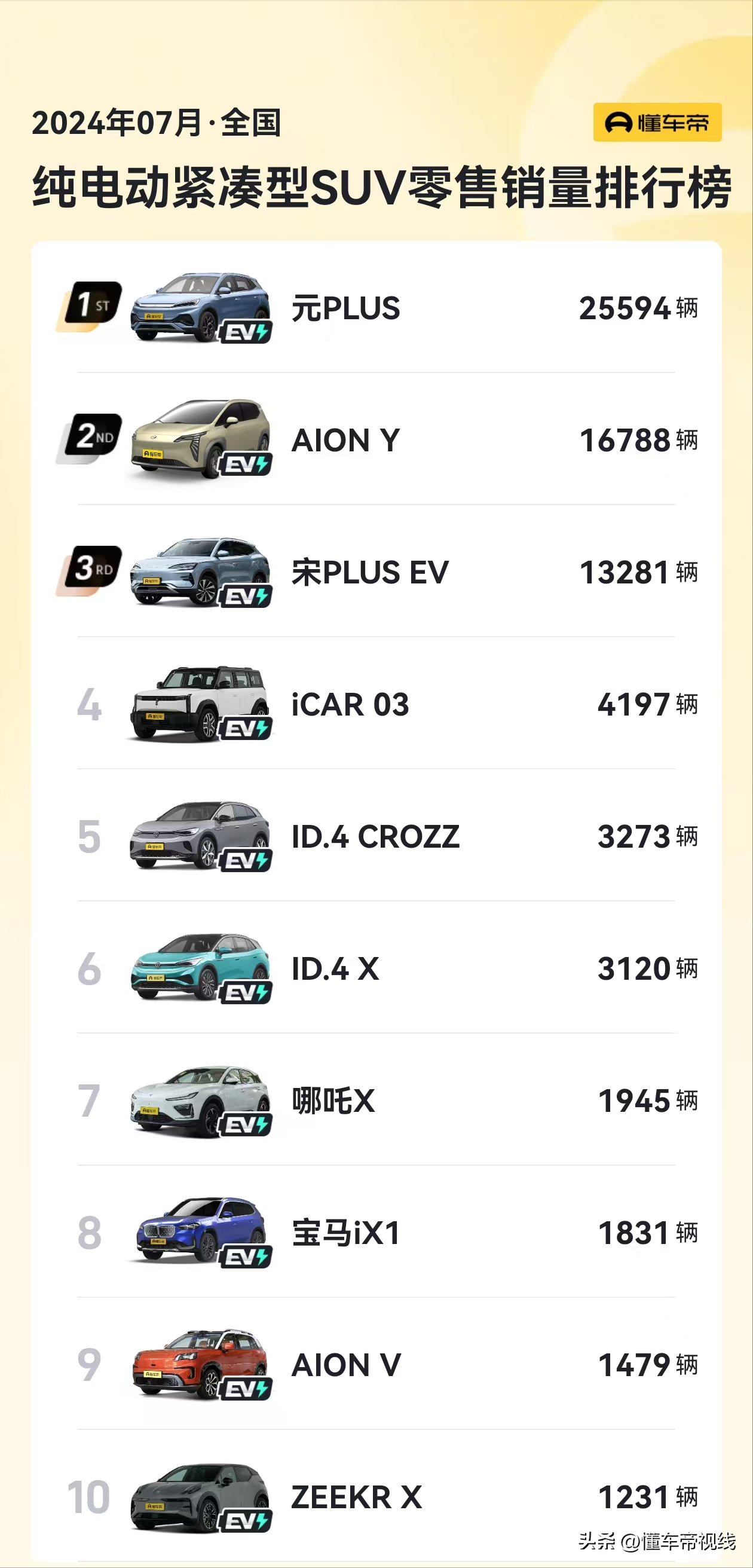This screenshot has height=1568, width=753.
Task: Click the EV badge on 宝马iX1
Action: (245, 1257)
